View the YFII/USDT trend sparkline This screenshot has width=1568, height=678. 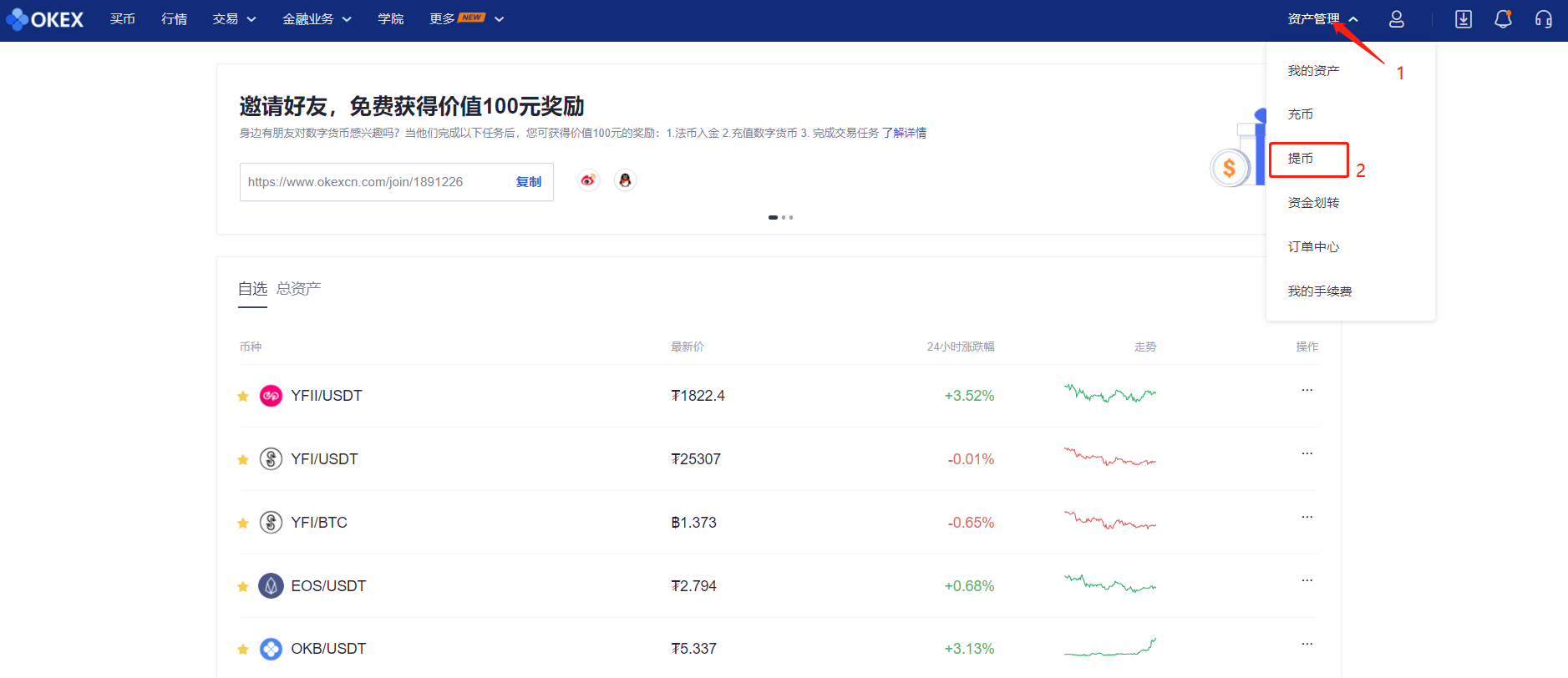pos(1110,393)
